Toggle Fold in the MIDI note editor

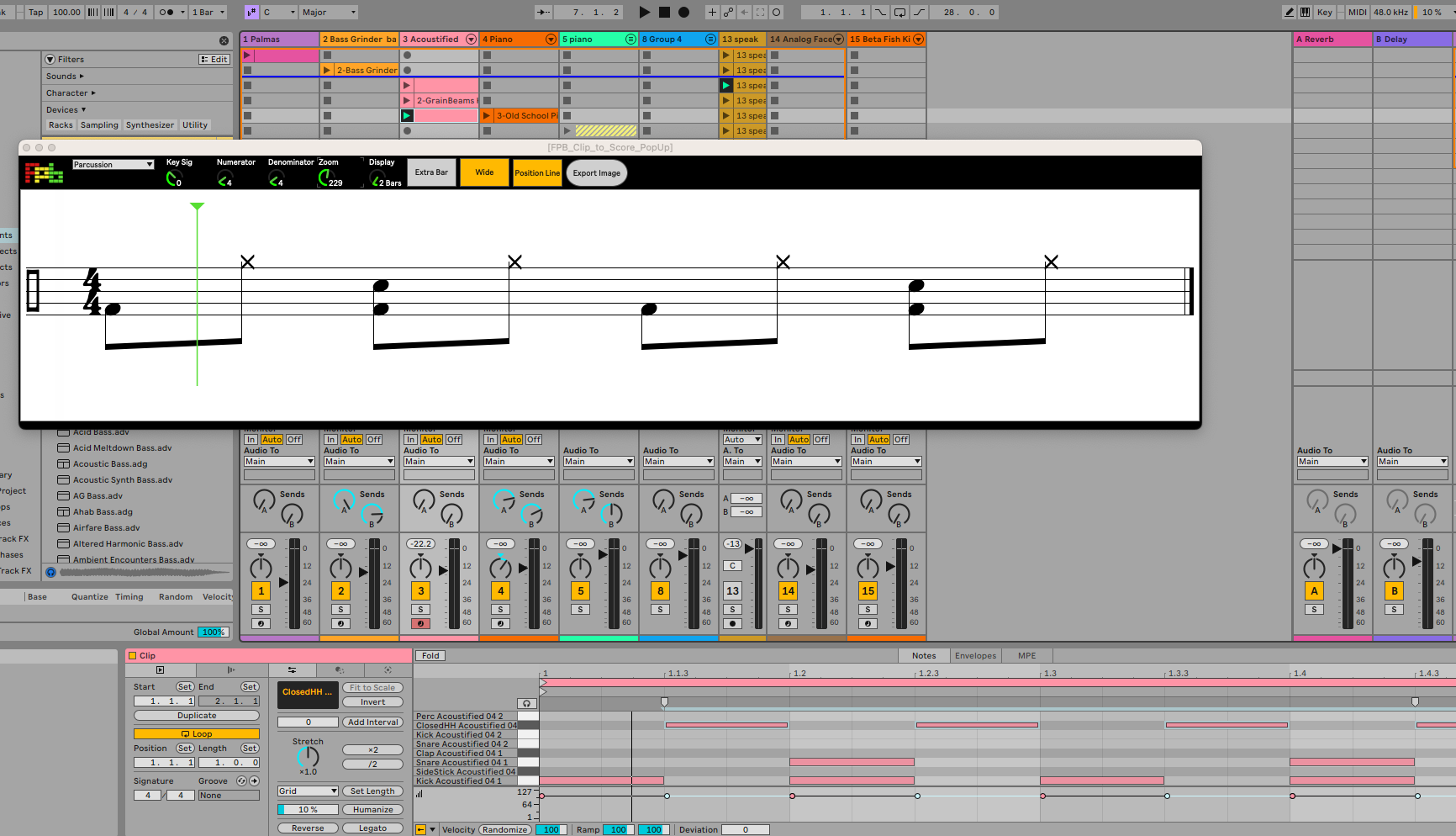pyautogui.click(x=430, y=655)
